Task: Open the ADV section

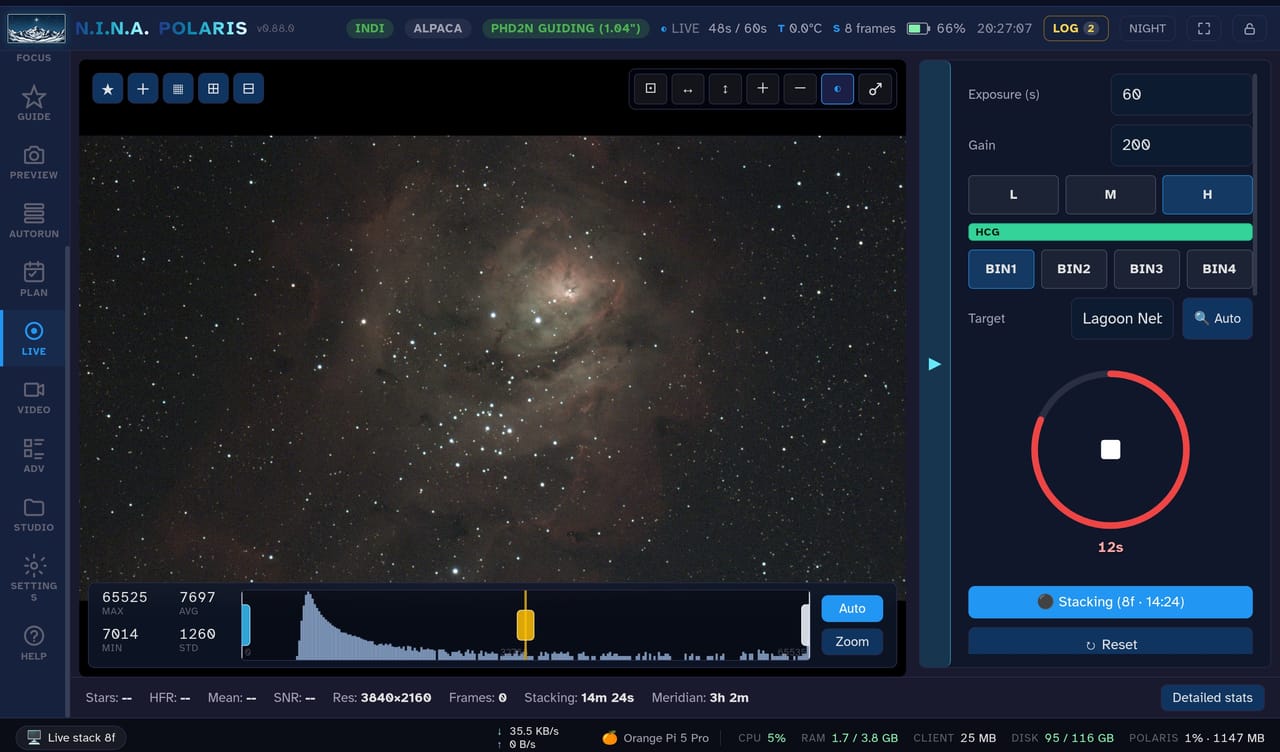Action: (x=34, y=455)
